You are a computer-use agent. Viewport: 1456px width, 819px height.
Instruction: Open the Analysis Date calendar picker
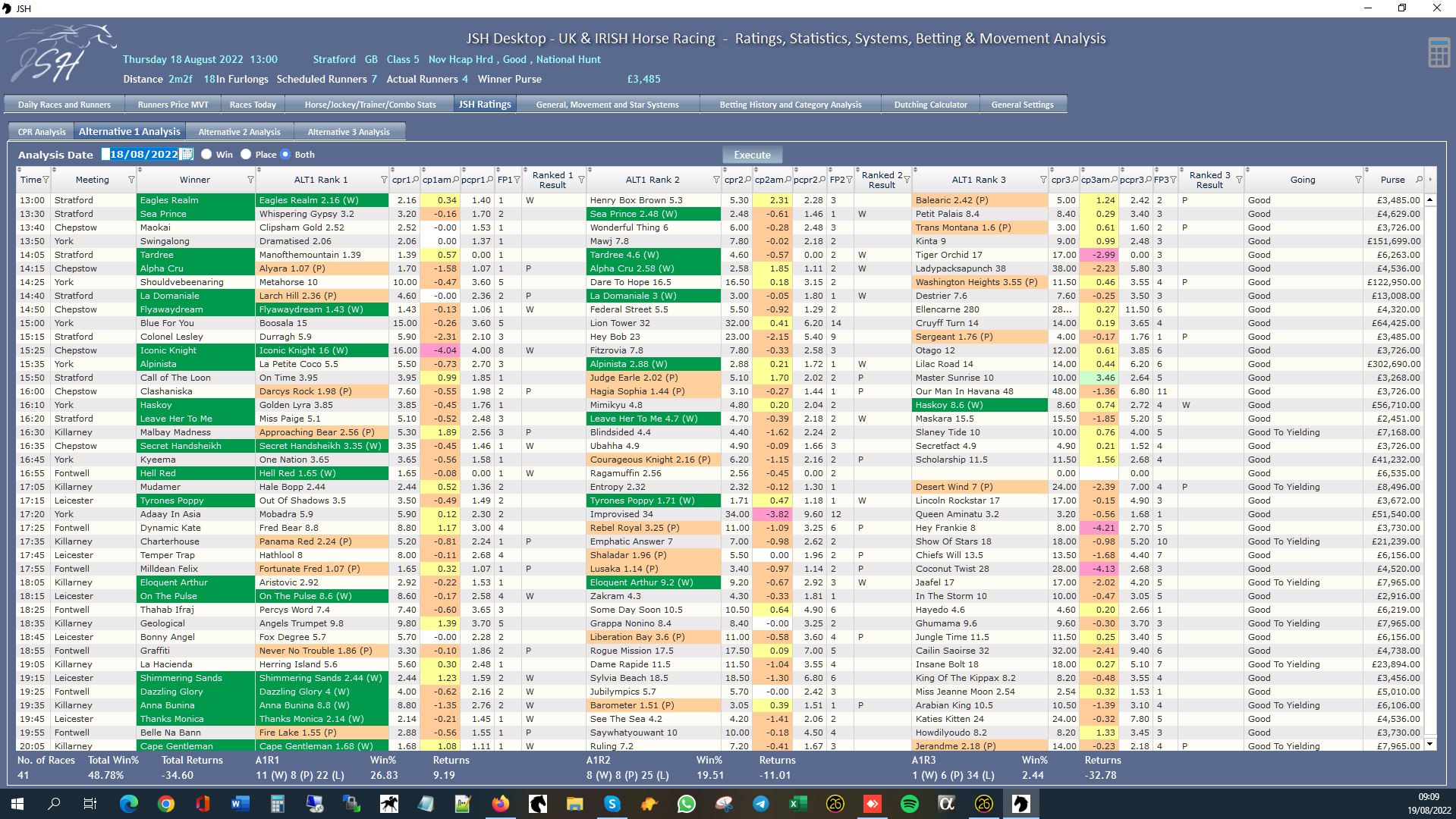(x=187, y=154)
